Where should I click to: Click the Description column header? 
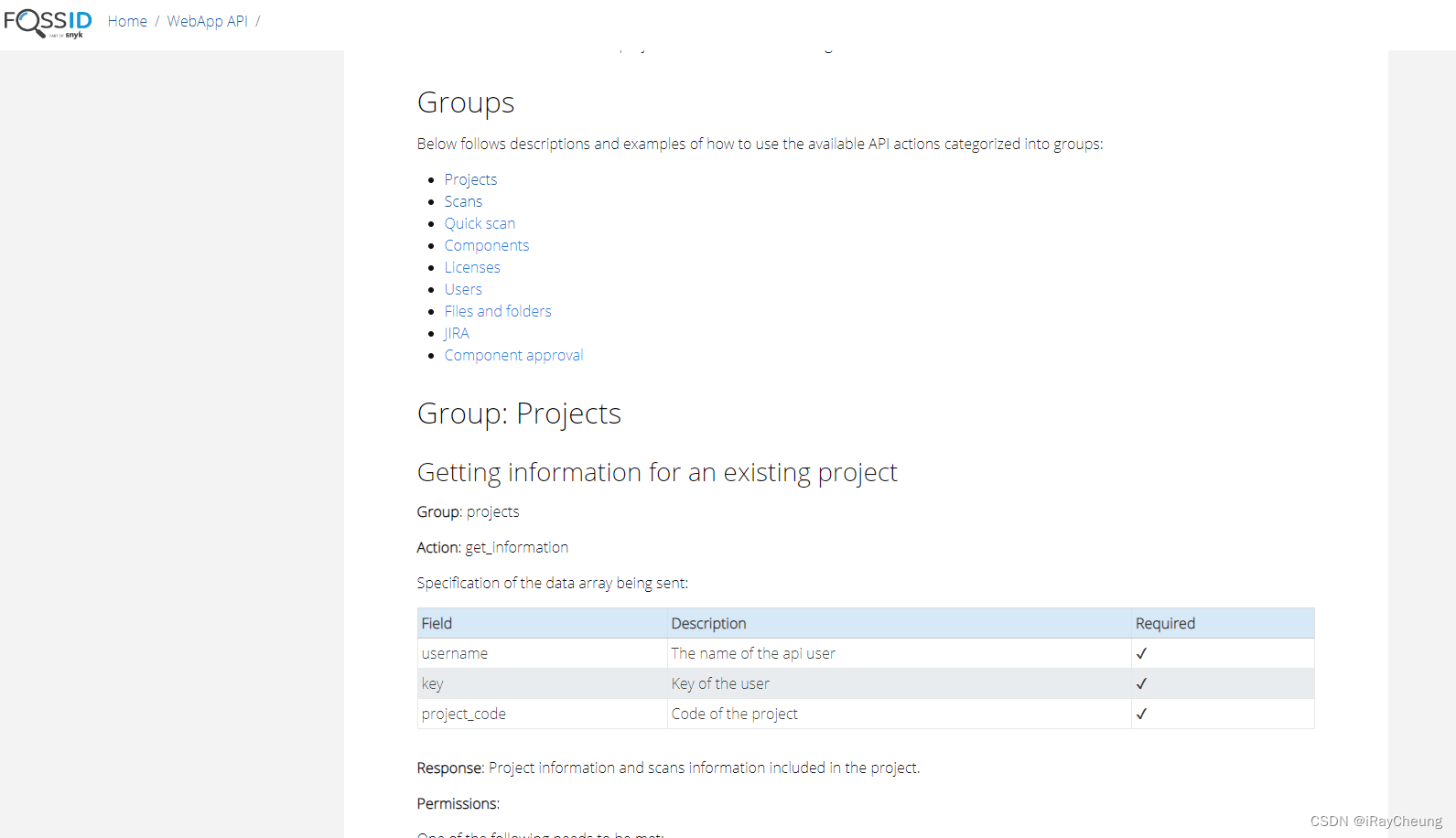pyautogui.click(x=900, y=623)
